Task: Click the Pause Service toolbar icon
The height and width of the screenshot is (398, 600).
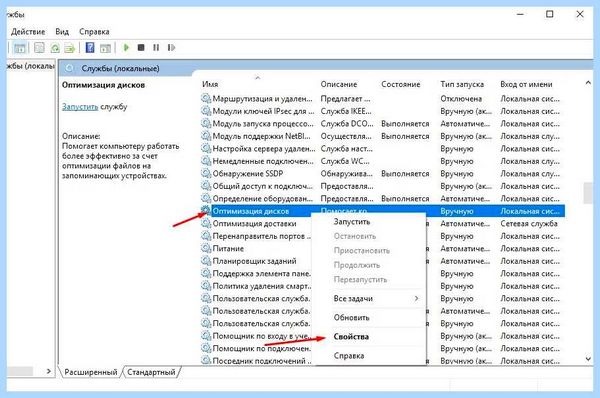Action: point(156,47)
